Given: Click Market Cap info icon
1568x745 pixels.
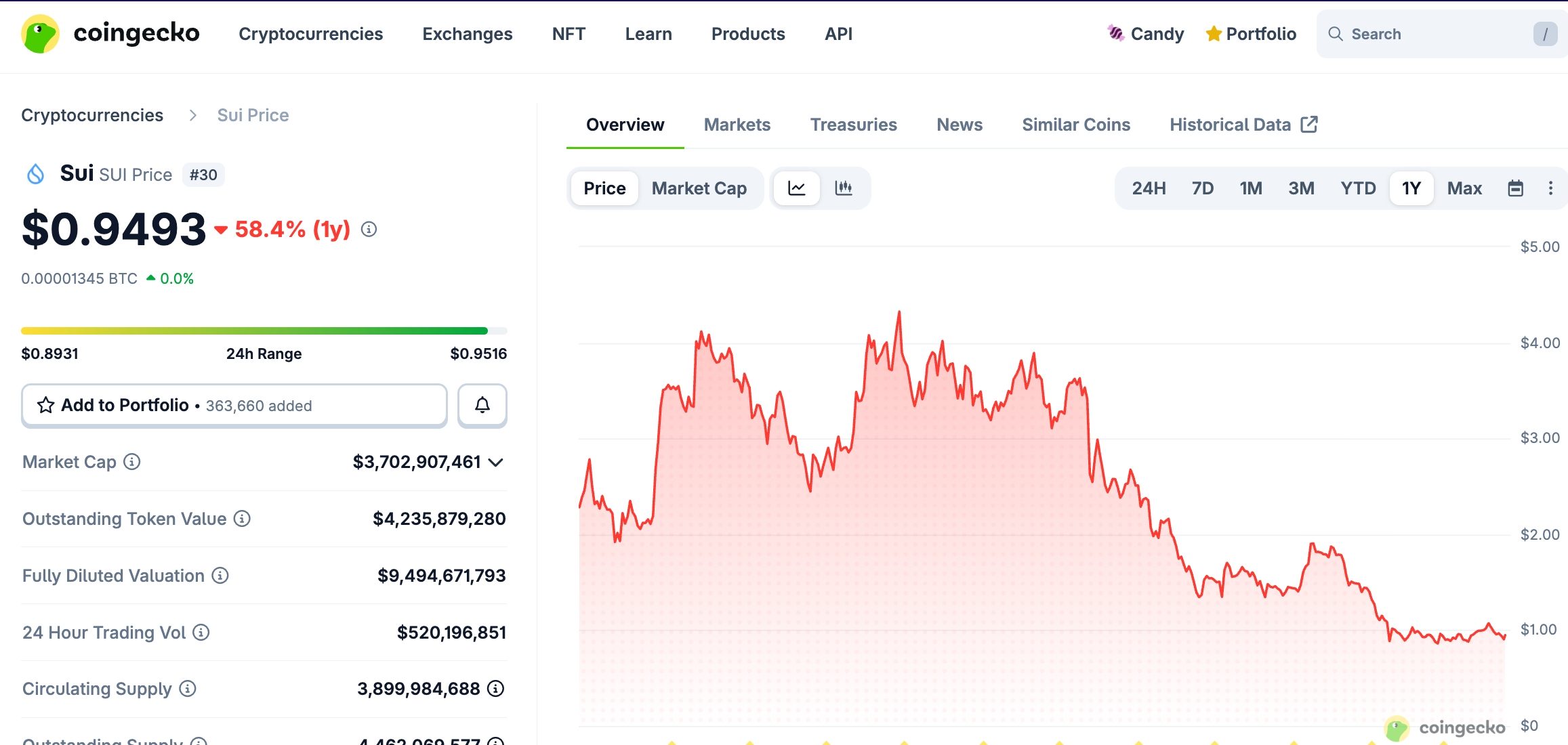Looking at the screenshot, I should [132, 462].
